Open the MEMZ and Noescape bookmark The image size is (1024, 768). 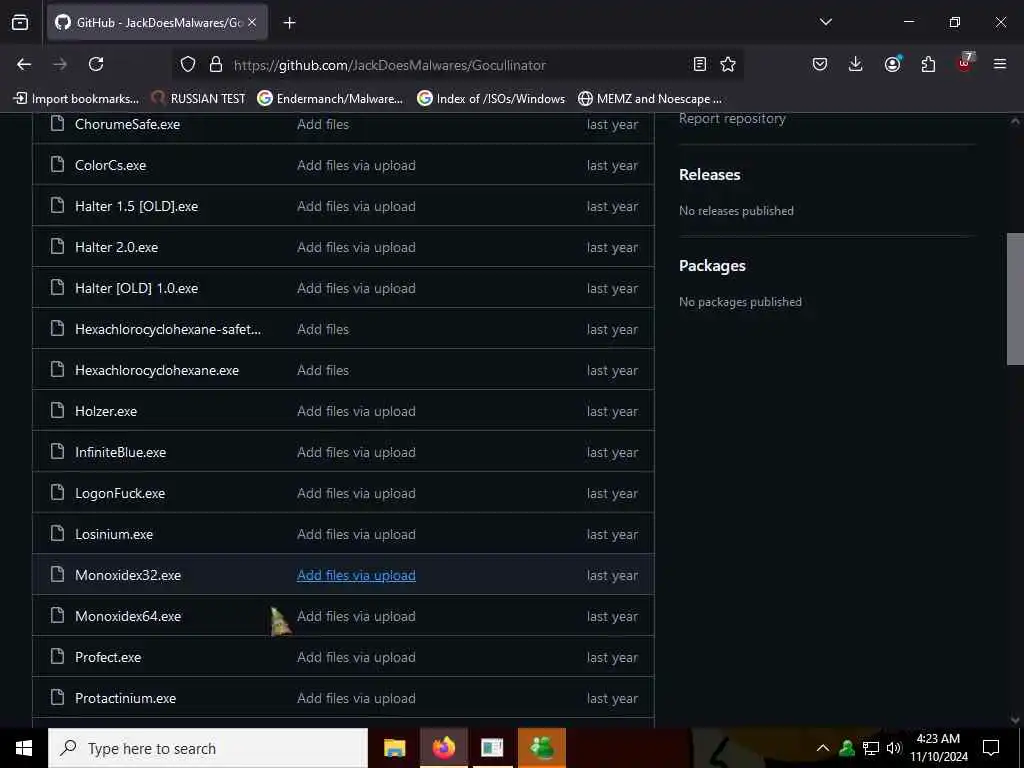(650, 99)
